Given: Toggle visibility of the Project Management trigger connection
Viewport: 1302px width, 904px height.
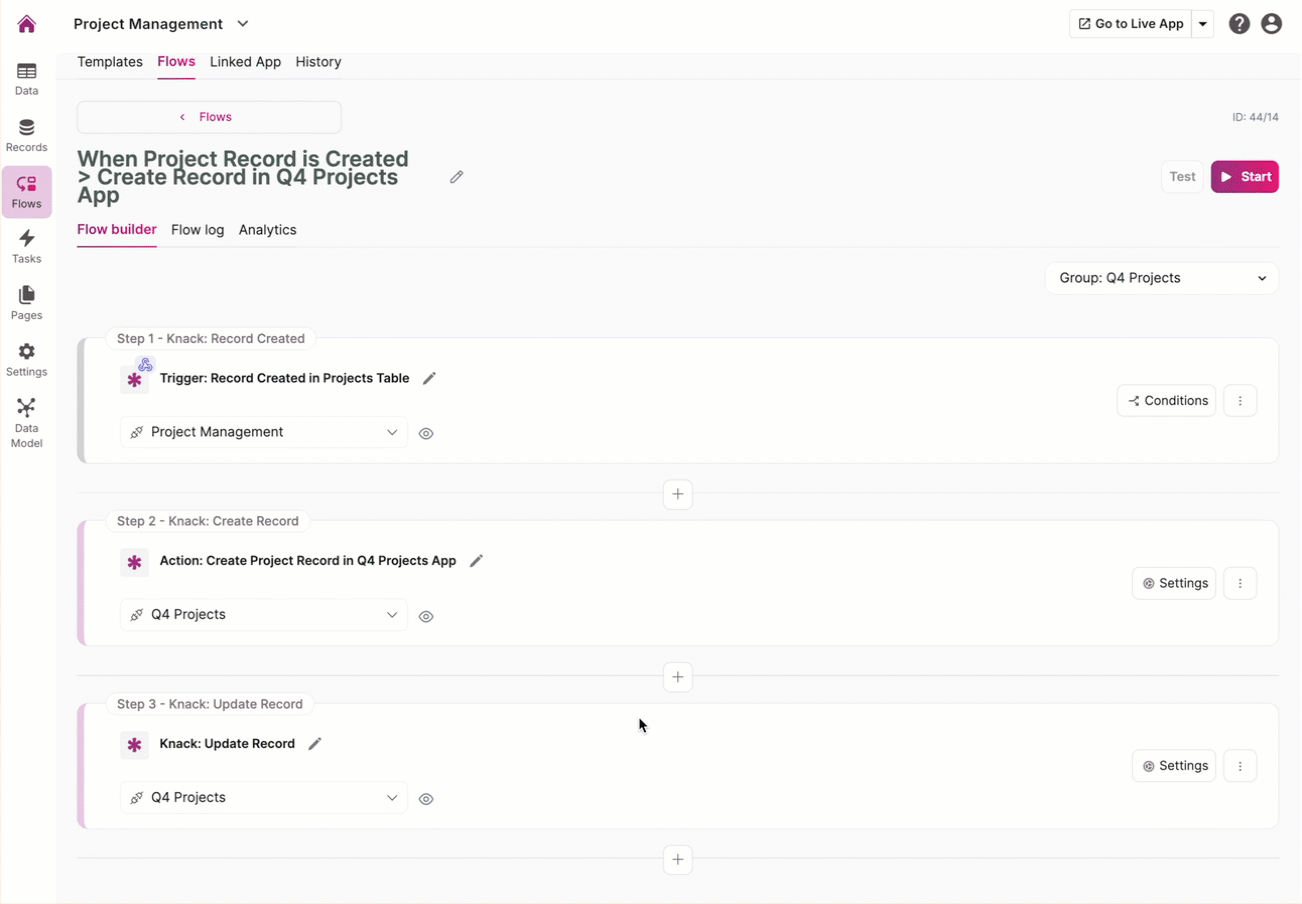Looking at the screenshot, I should (426, 433).
